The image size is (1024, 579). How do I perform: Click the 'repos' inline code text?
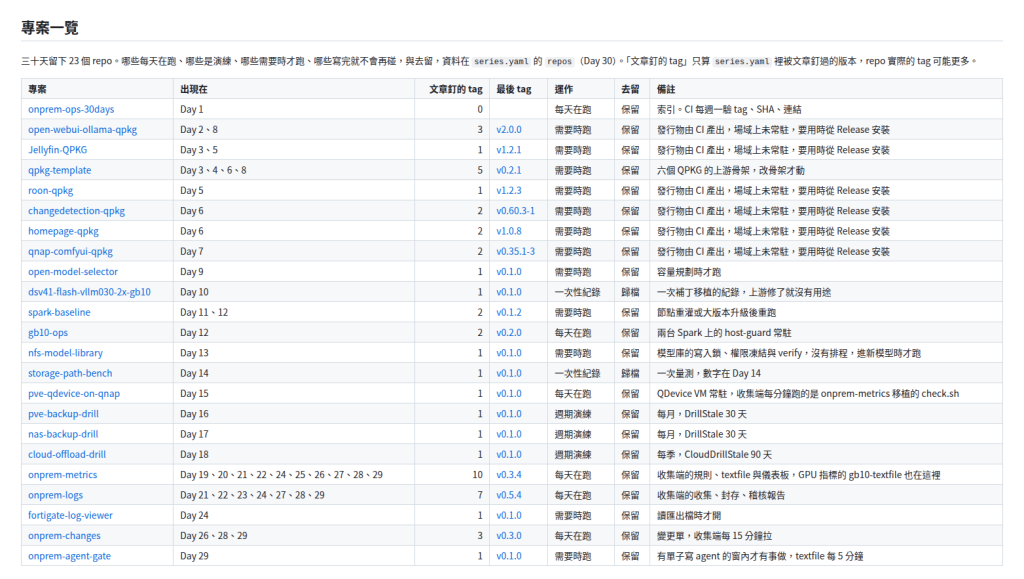[x=559, y=61]
